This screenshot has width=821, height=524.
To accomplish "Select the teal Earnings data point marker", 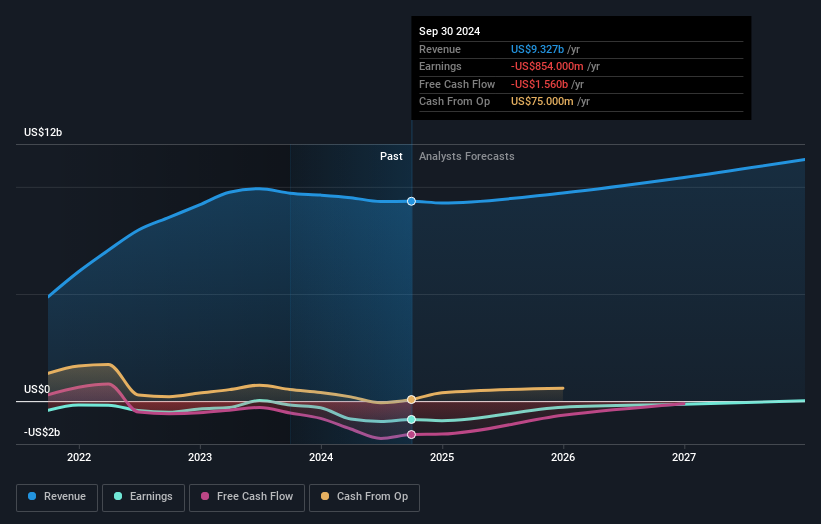I will click(411, 419).
